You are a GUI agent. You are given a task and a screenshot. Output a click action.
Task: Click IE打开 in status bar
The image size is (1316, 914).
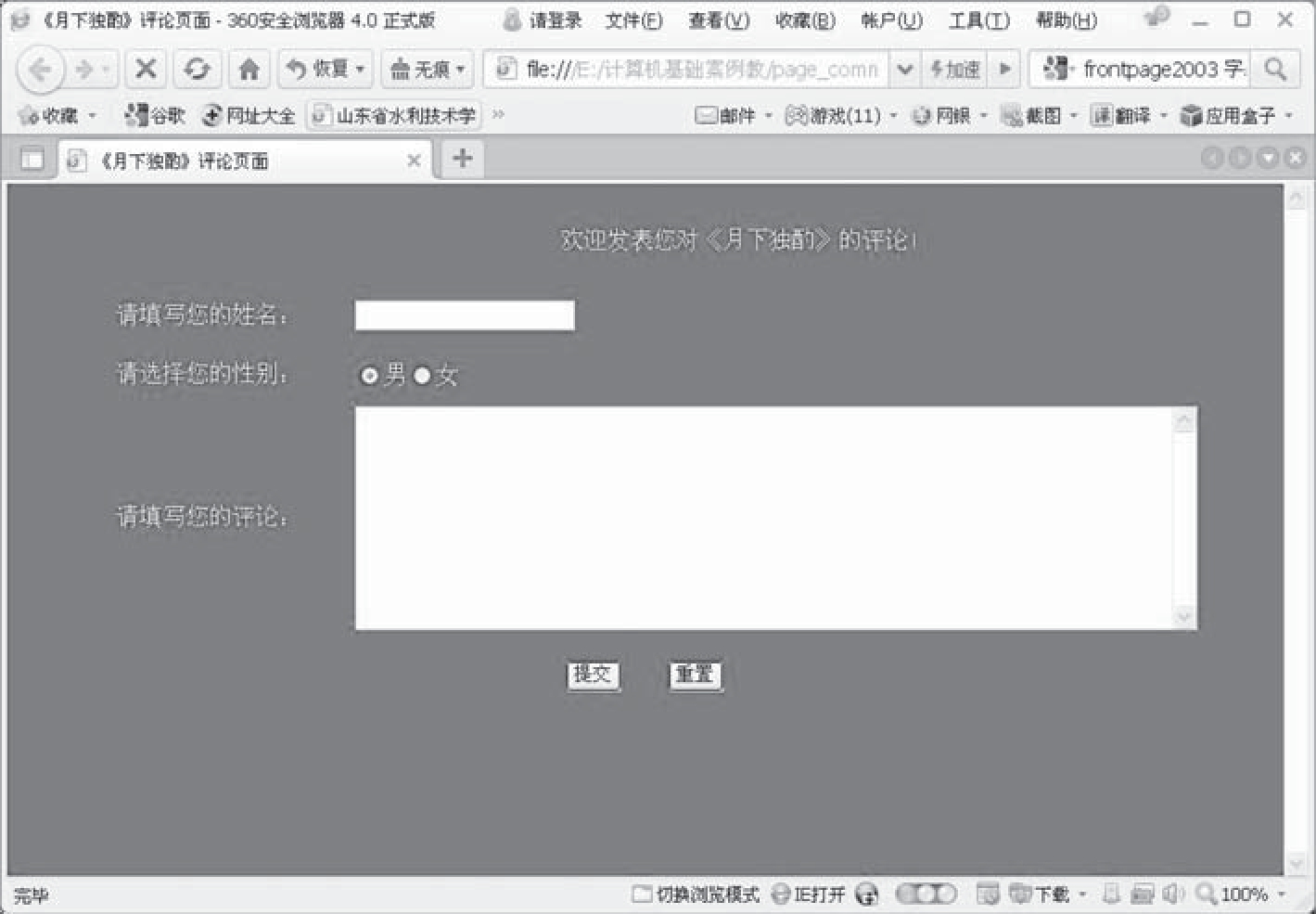[x=809, y=895]
